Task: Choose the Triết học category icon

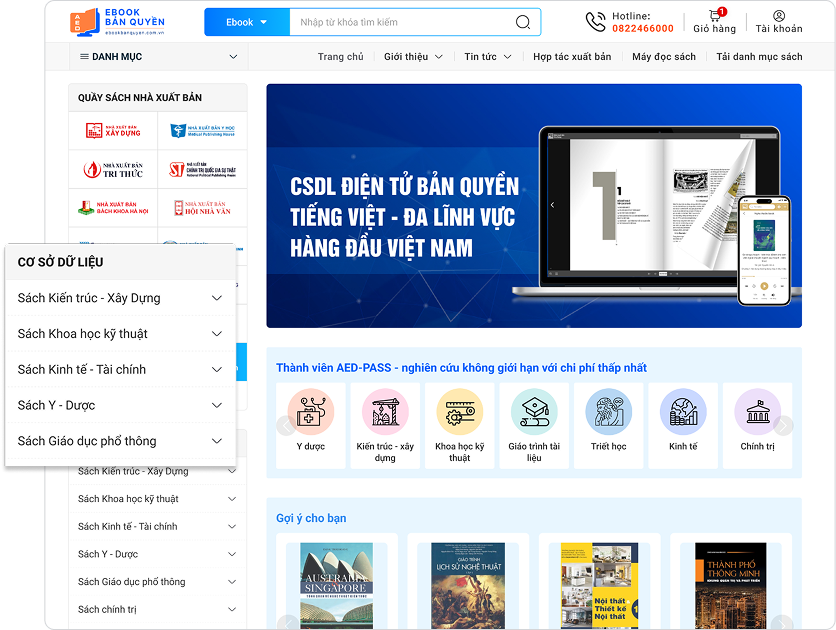Action: click(x=608, y=410)
